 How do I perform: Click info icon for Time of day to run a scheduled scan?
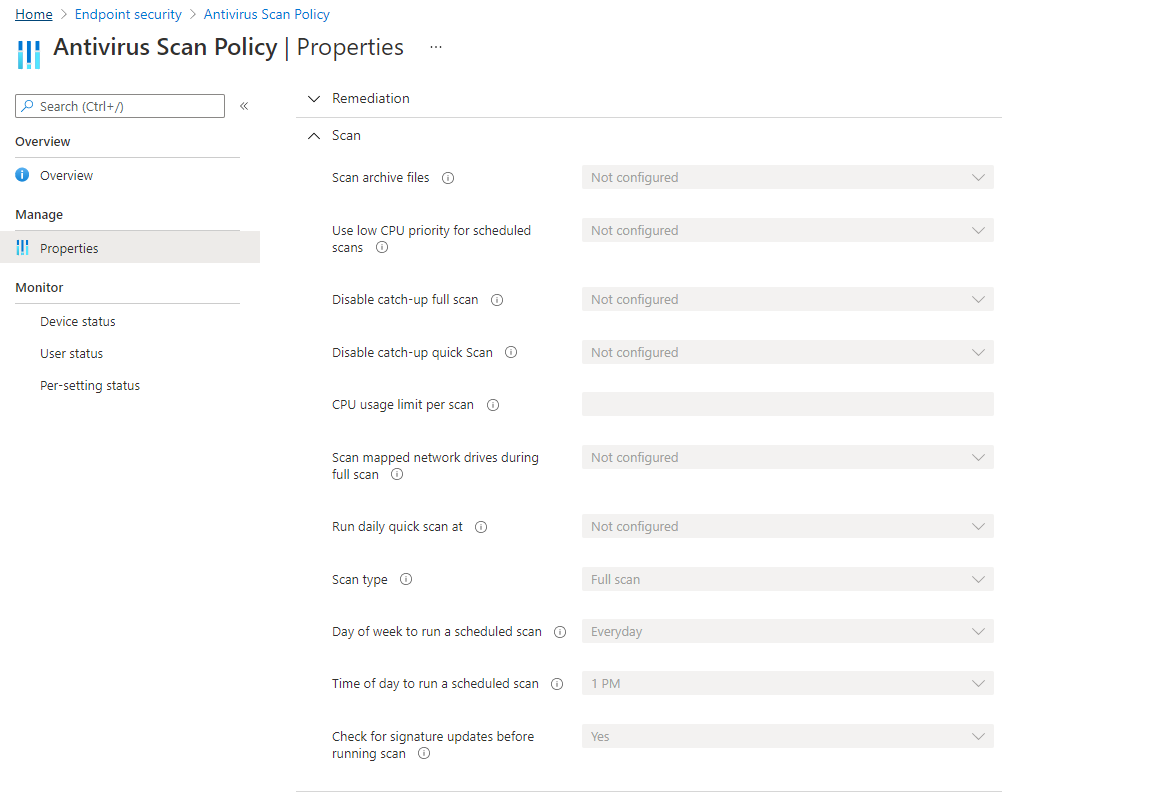(x=557, y=684)
